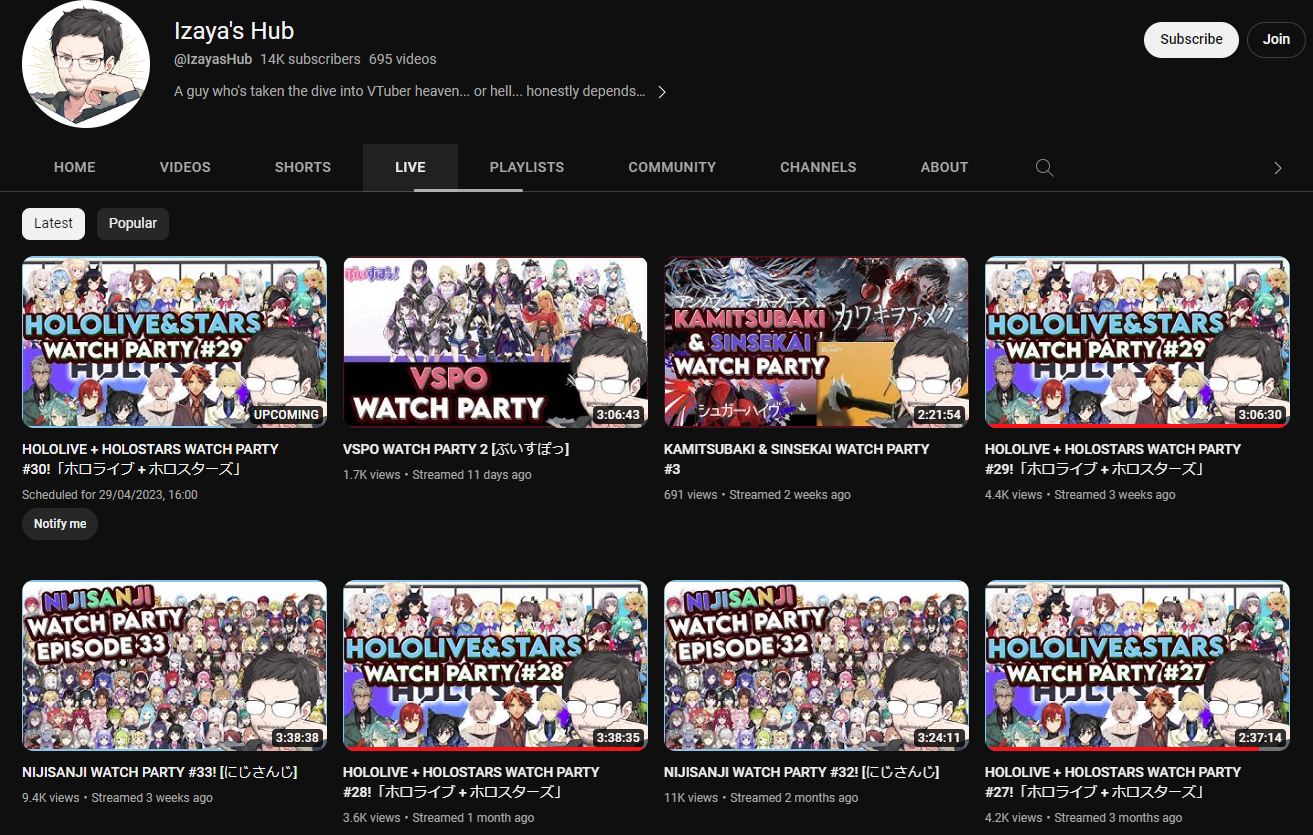This screenshot has width=1313, height=835.
Task: Play the Hololive&Stars Watch Party #27 thumbnail
Action: [1137, 666]
